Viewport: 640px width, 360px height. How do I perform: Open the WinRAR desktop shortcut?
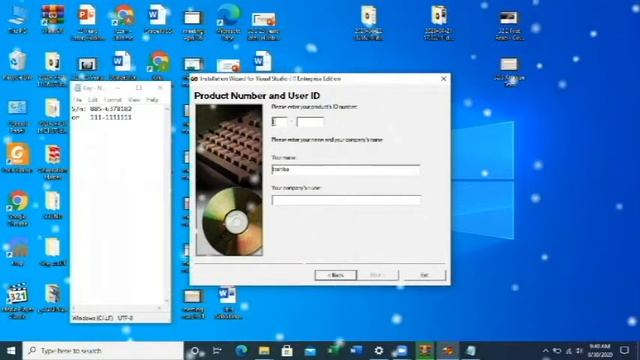(53, 19)
